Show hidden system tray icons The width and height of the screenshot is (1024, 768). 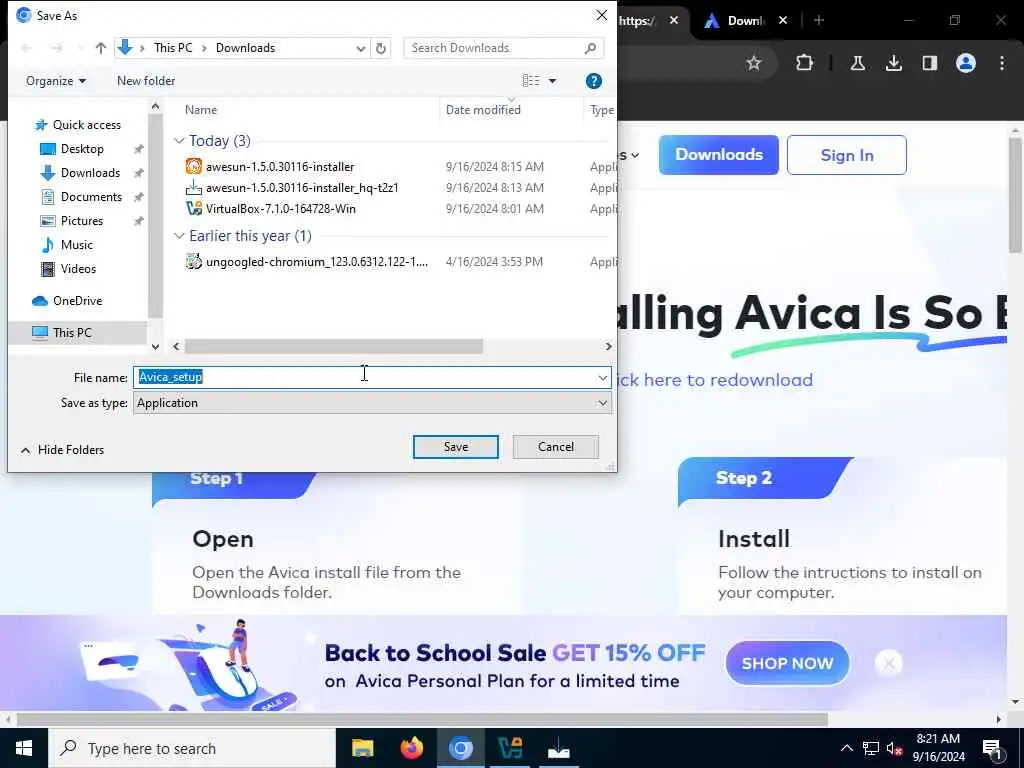tap(846, 748)
